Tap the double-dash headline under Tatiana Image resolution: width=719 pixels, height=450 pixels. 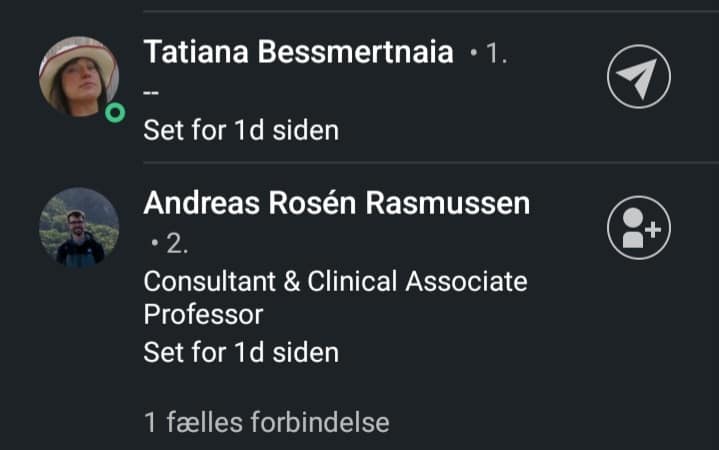151,92
